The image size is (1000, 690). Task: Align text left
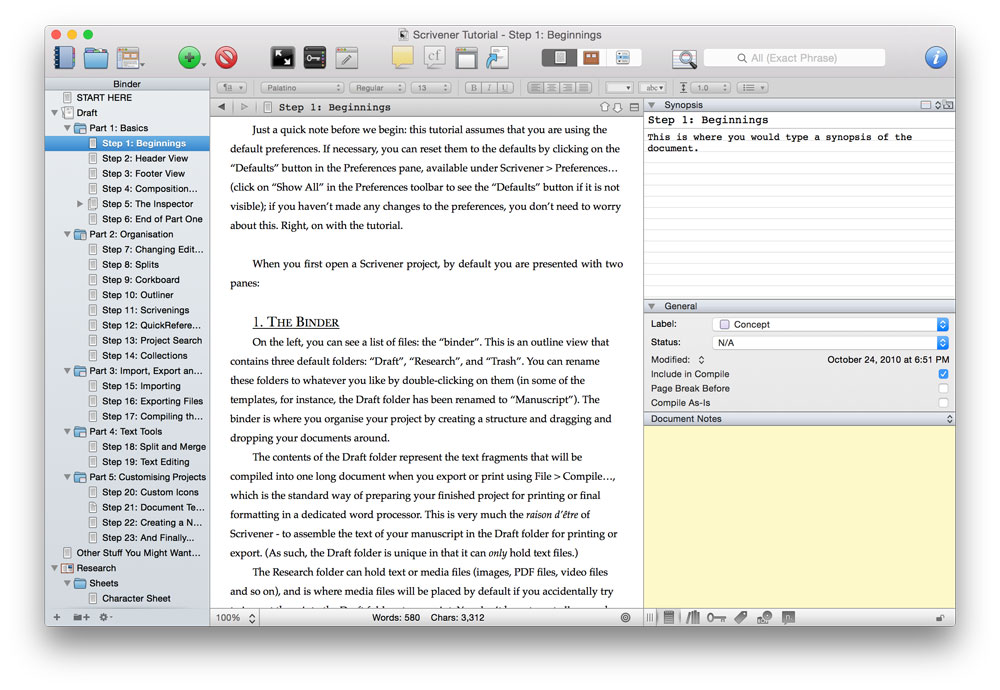point(535,88)
